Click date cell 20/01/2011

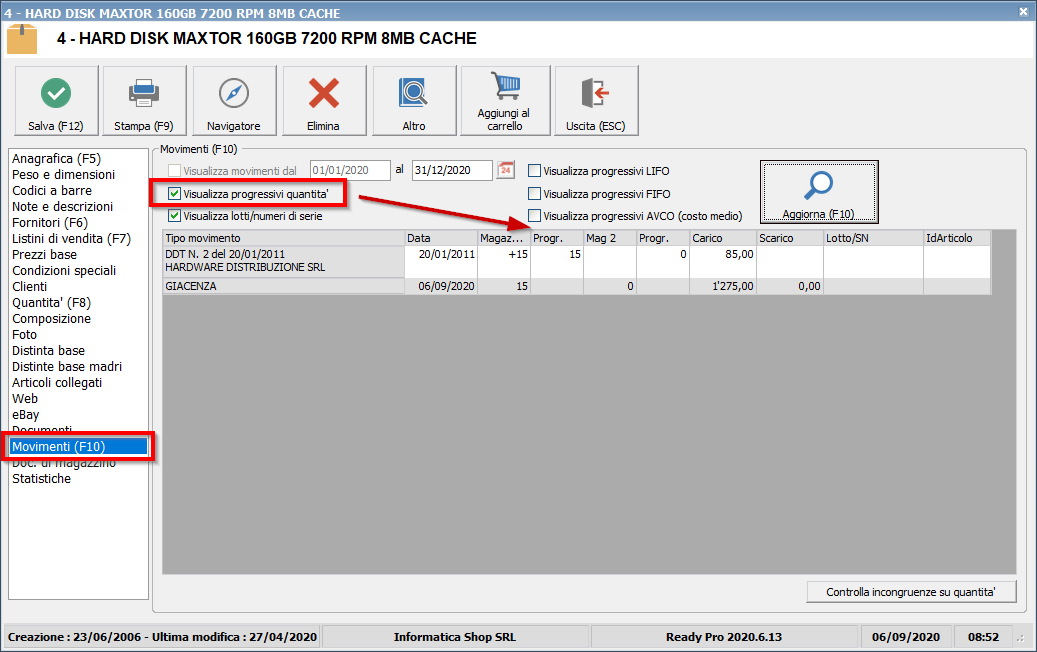point(440,261)
